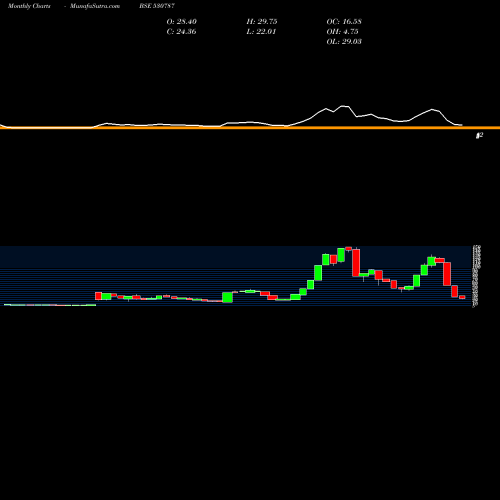The image size is (500, 500).
Task: Click the 'OH: 4.75' value
Action: pos(342,32)
